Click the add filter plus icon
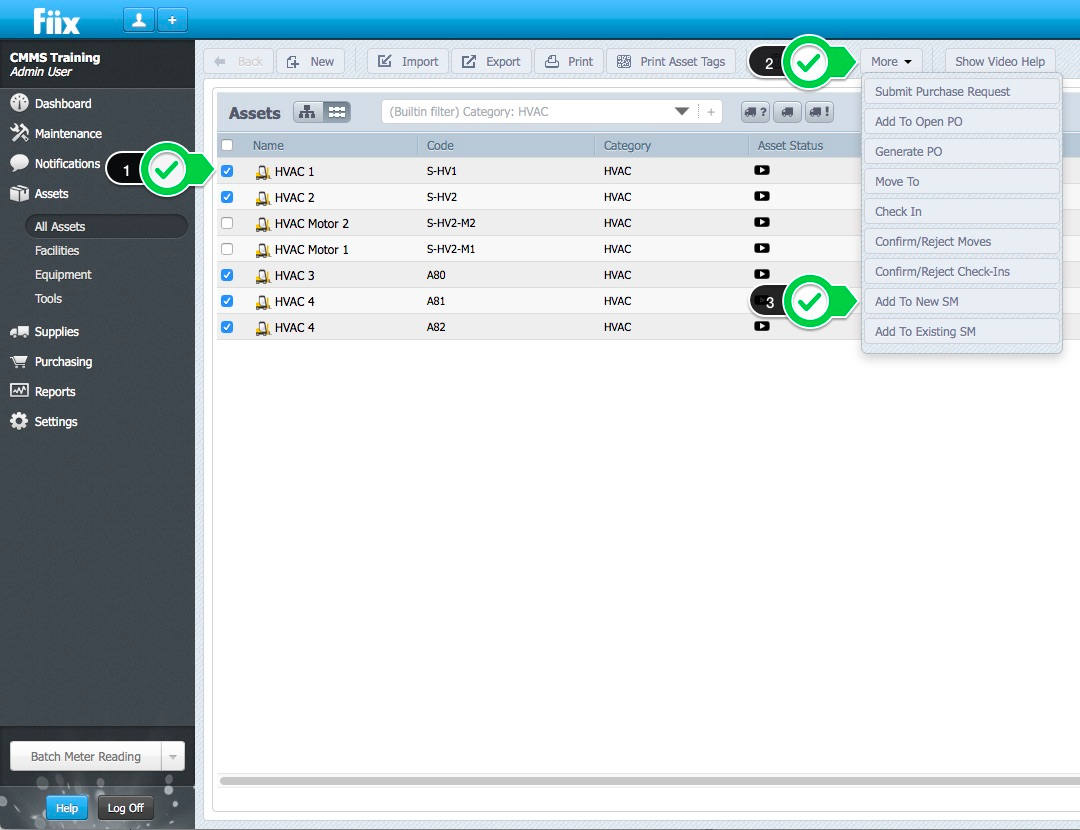This screenshot has height=830, width=1080. point(711,112)
